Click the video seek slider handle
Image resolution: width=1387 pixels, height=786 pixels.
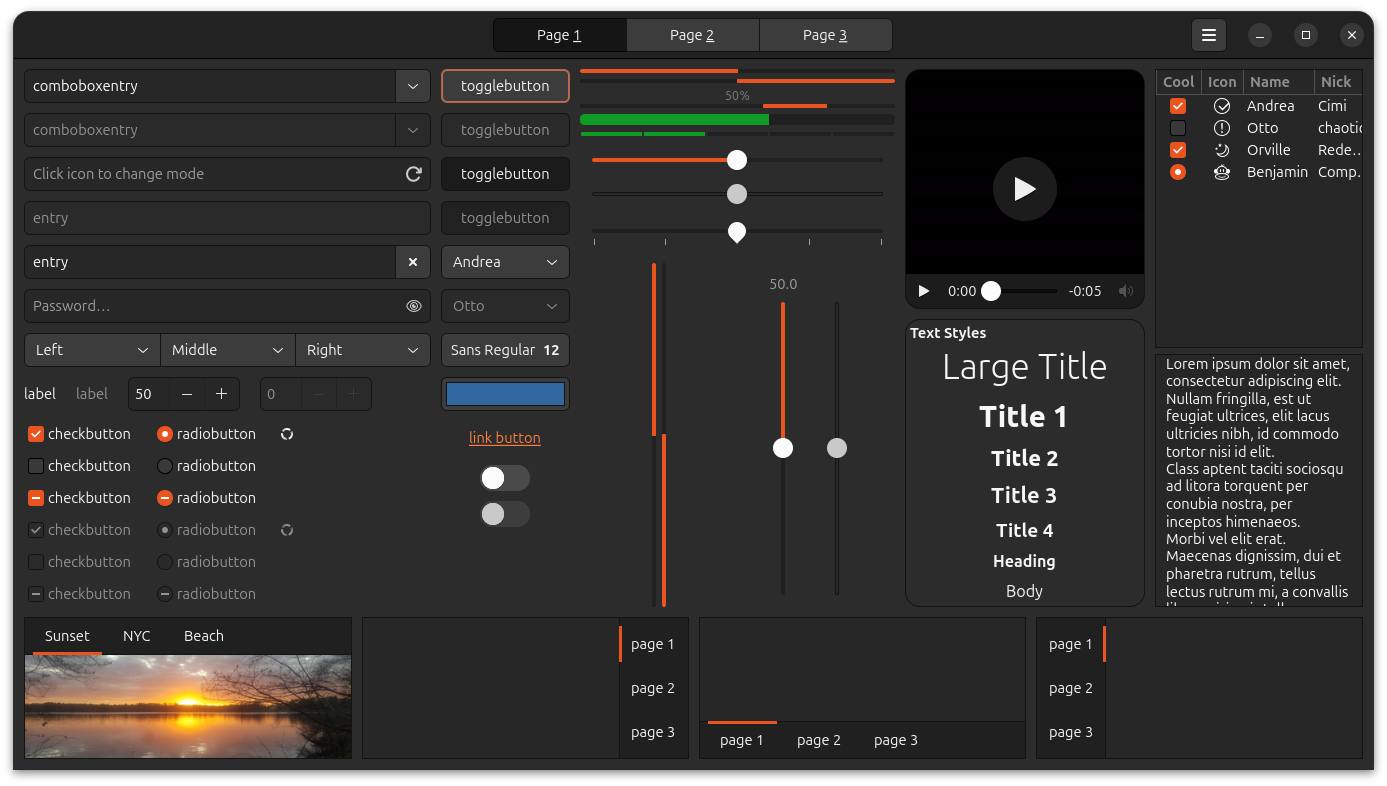[x=991, y=291]
